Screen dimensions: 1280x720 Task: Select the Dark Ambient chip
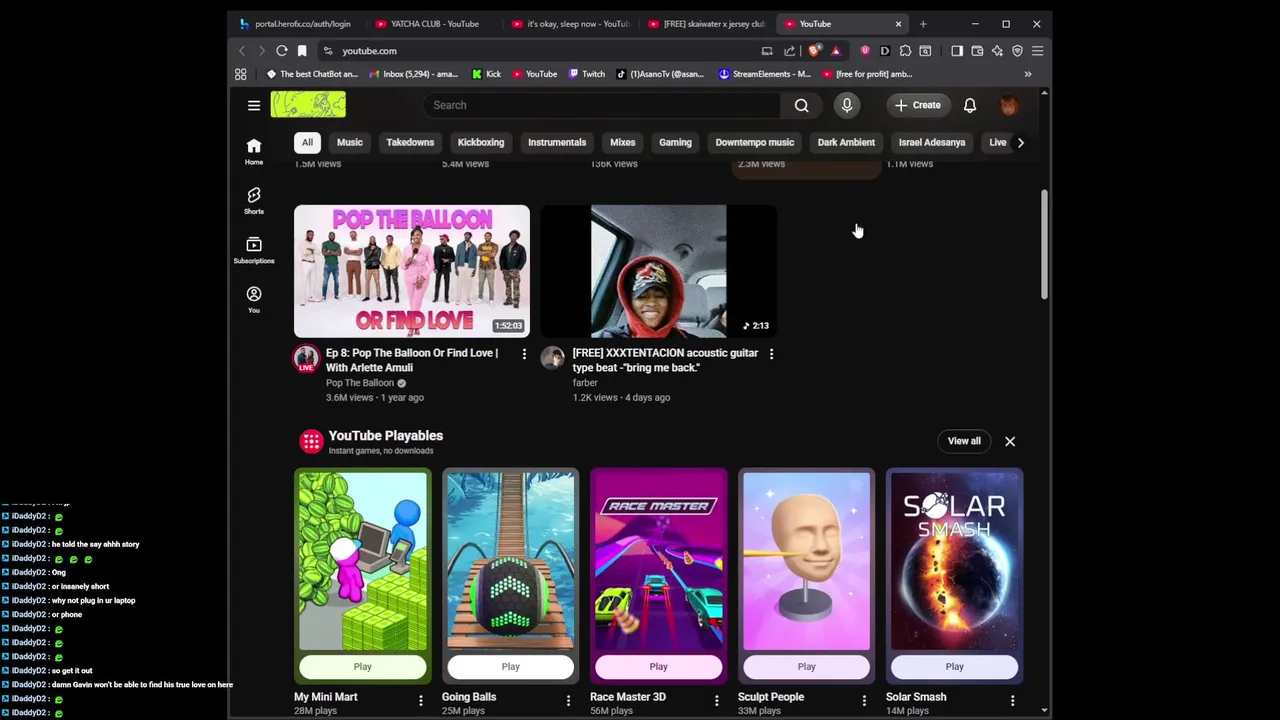point(846,142)
